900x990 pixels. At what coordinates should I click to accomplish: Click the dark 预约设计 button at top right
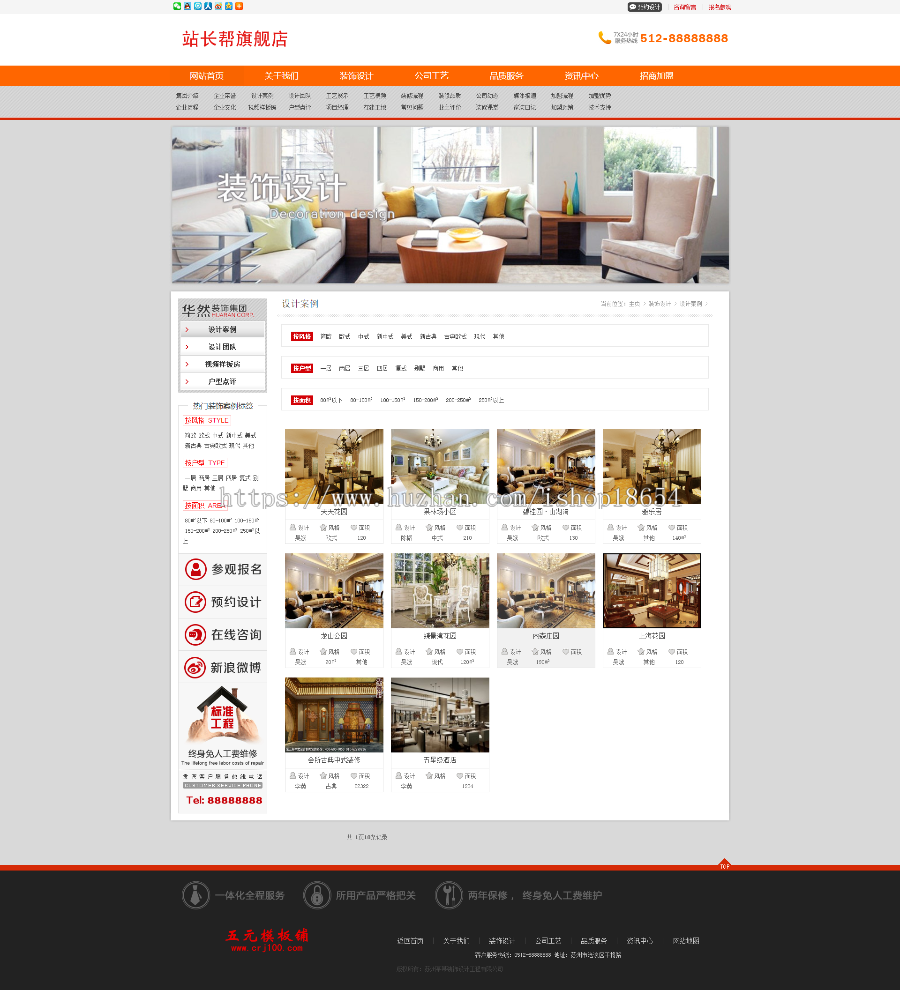[644, 7]
